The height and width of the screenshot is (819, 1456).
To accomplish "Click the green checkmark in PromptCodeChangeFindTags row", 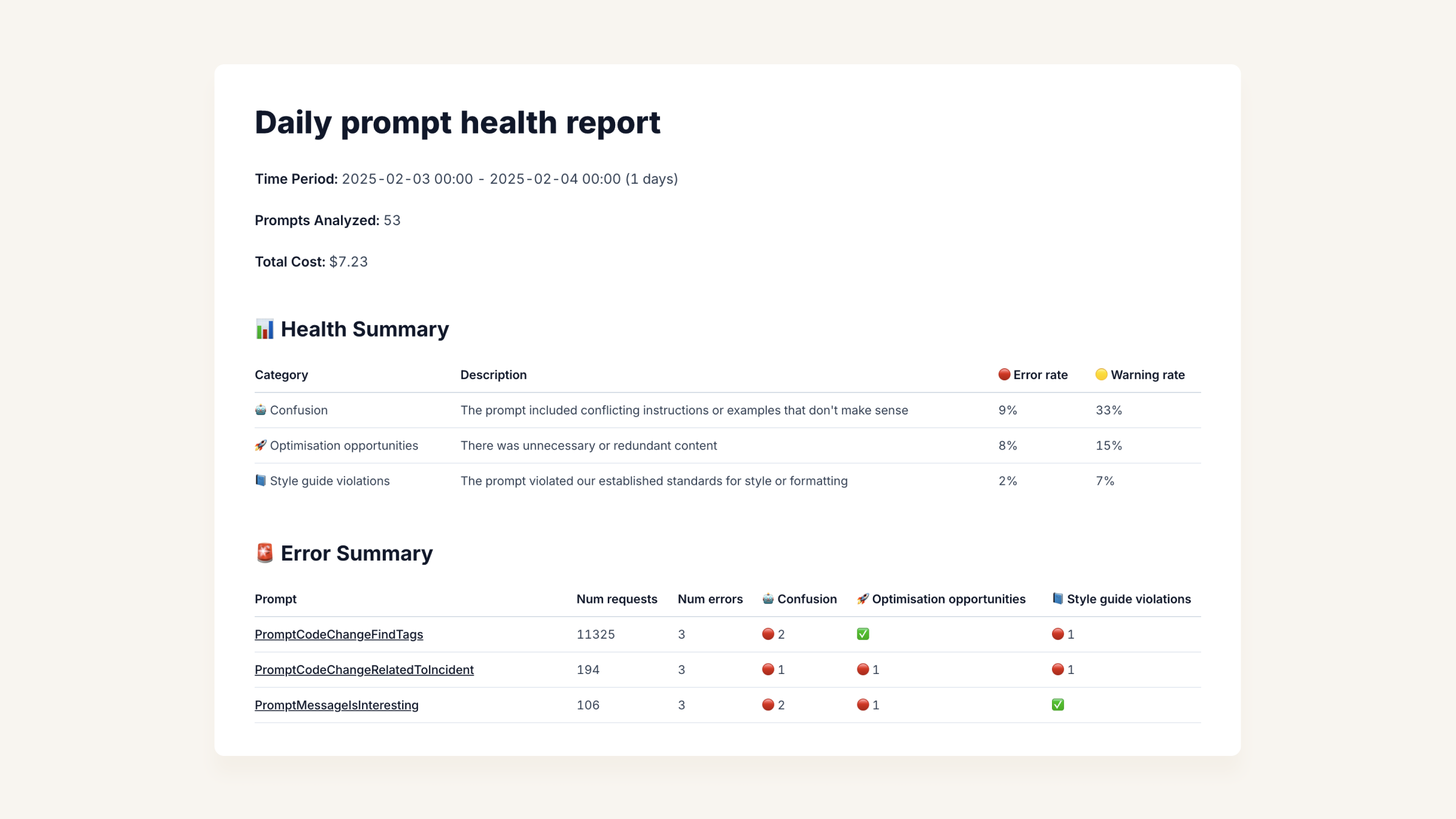I will point(863,634).
